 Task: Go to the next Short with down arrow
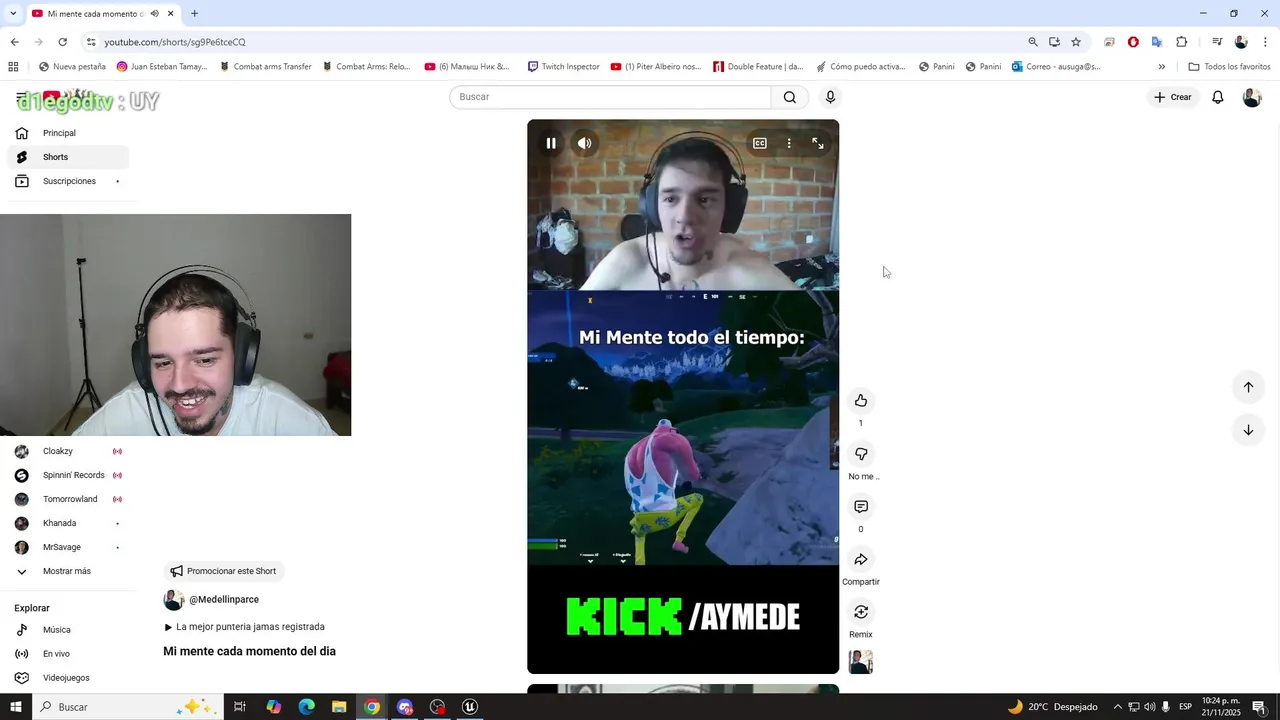(1248, 430)
